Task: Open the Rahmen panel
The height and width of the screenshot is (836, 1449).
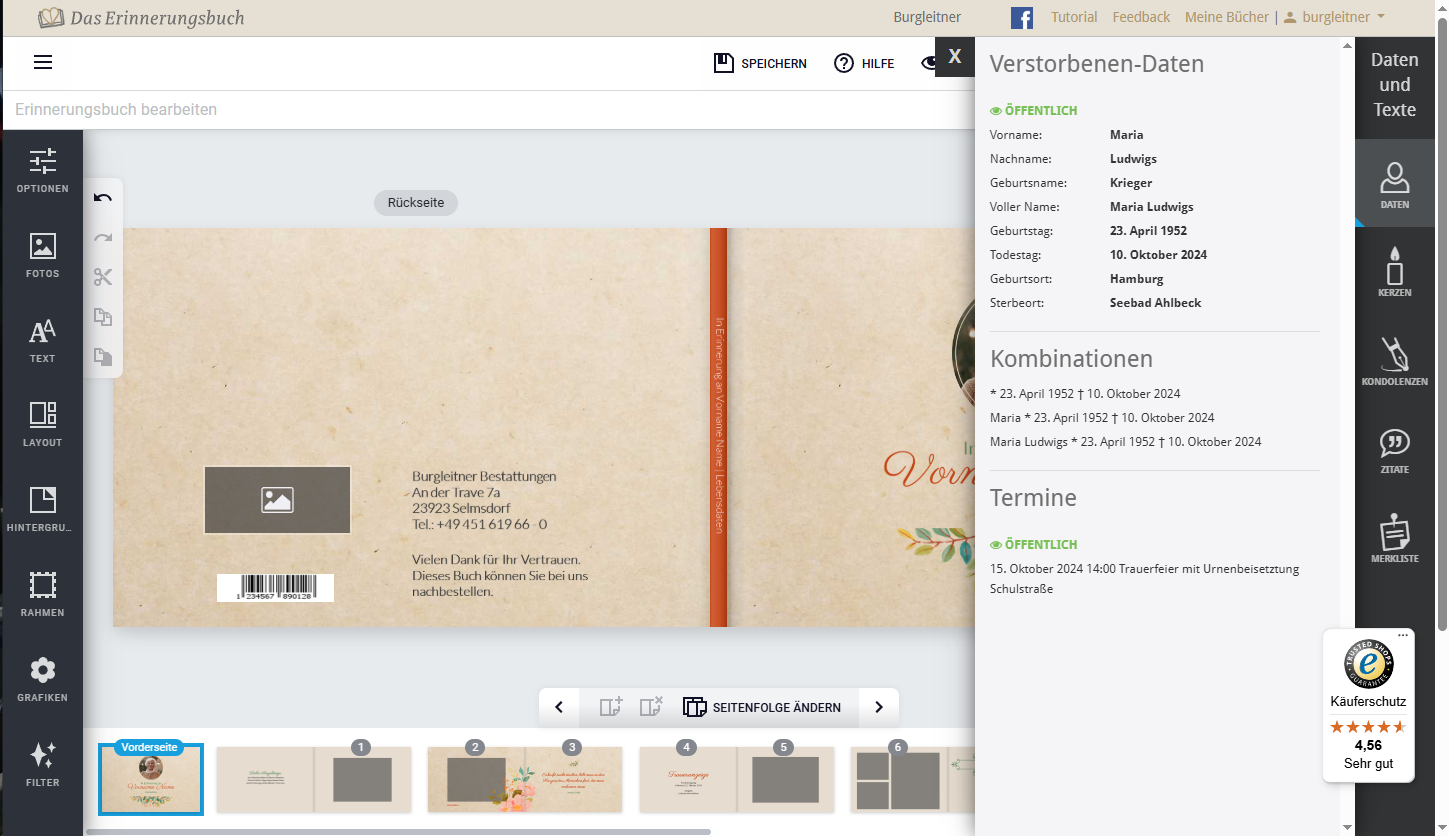Action: pyautogui.click(x=42, y=595)
